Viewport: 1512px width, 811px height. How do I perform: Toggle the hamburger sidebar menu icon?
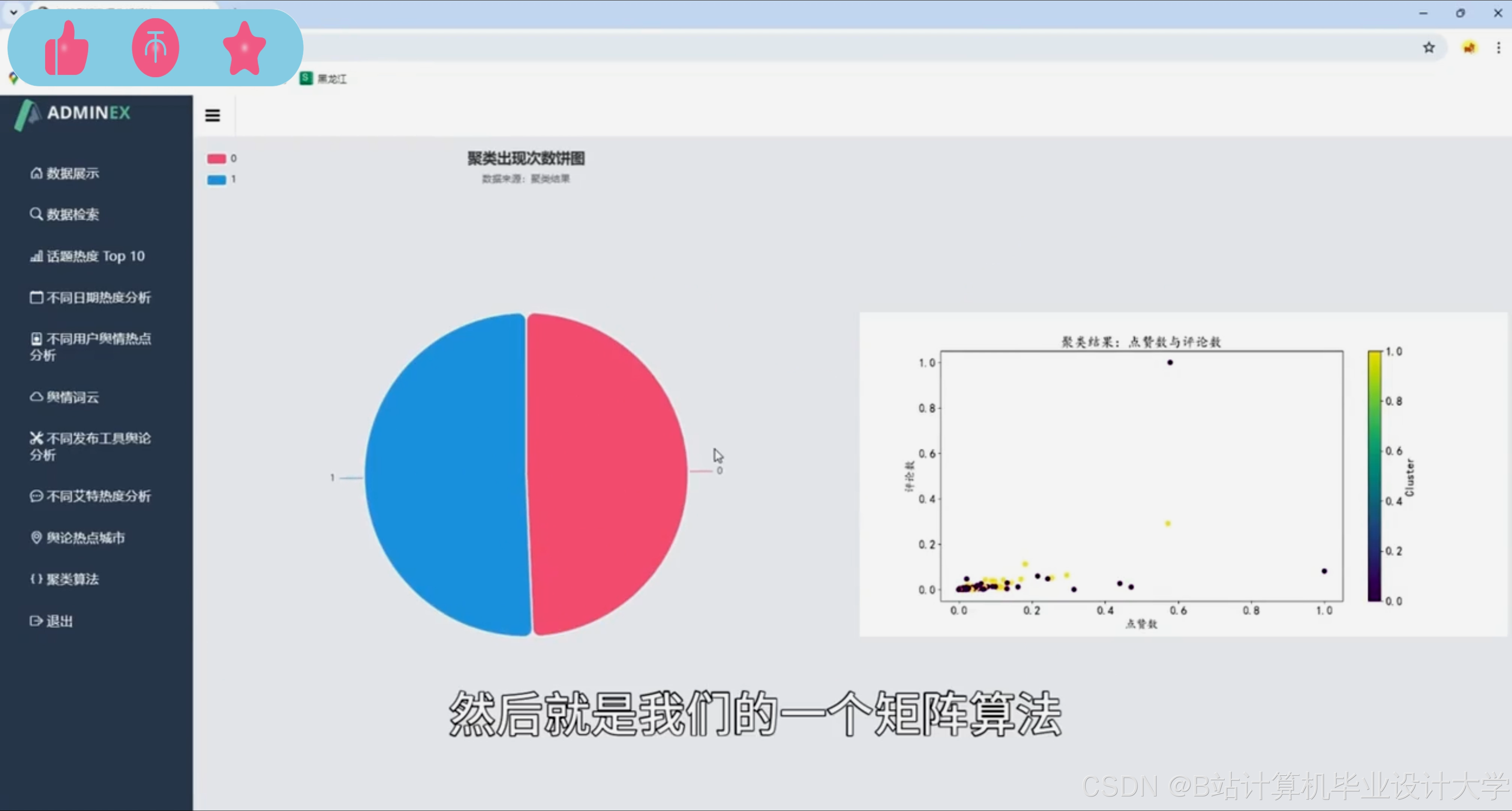[212, 115]
